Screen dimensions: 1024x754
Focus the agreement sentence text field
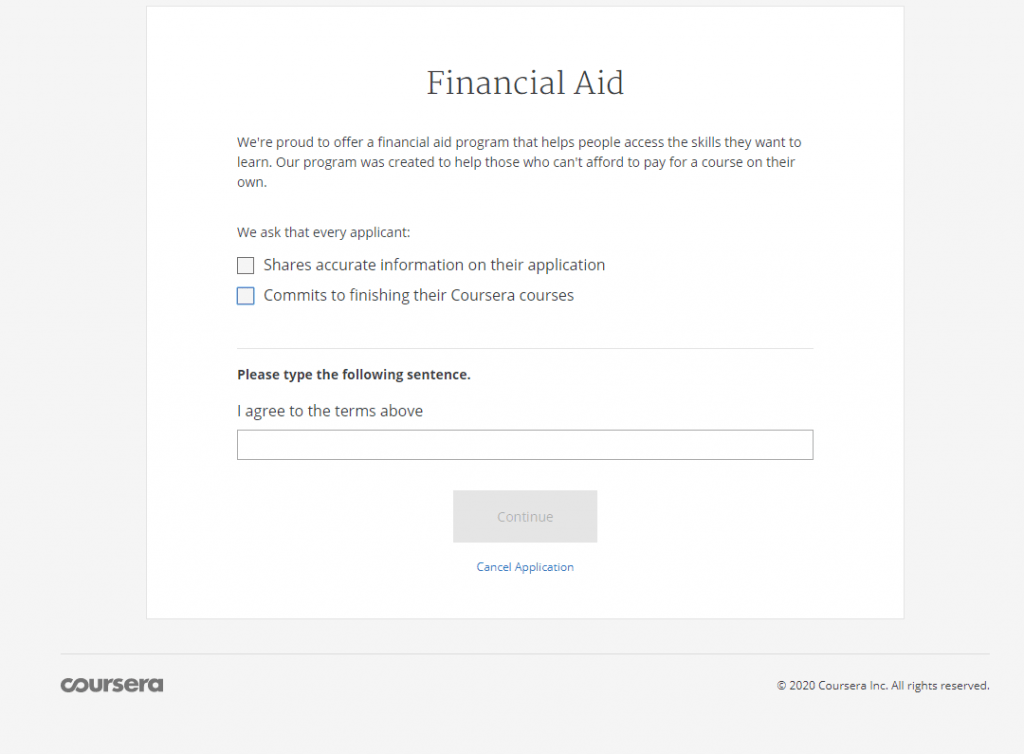pyautogui.click(x=525, y=445)
